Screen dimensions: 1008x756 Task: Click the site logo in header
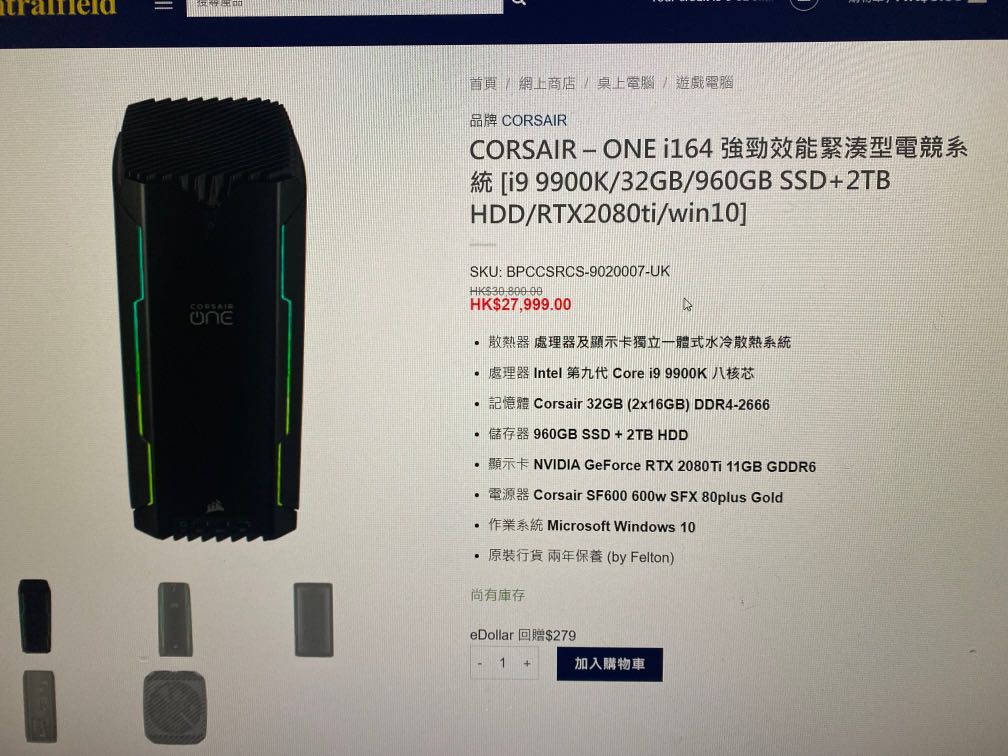pyautogui.click(x=58, y=6)
